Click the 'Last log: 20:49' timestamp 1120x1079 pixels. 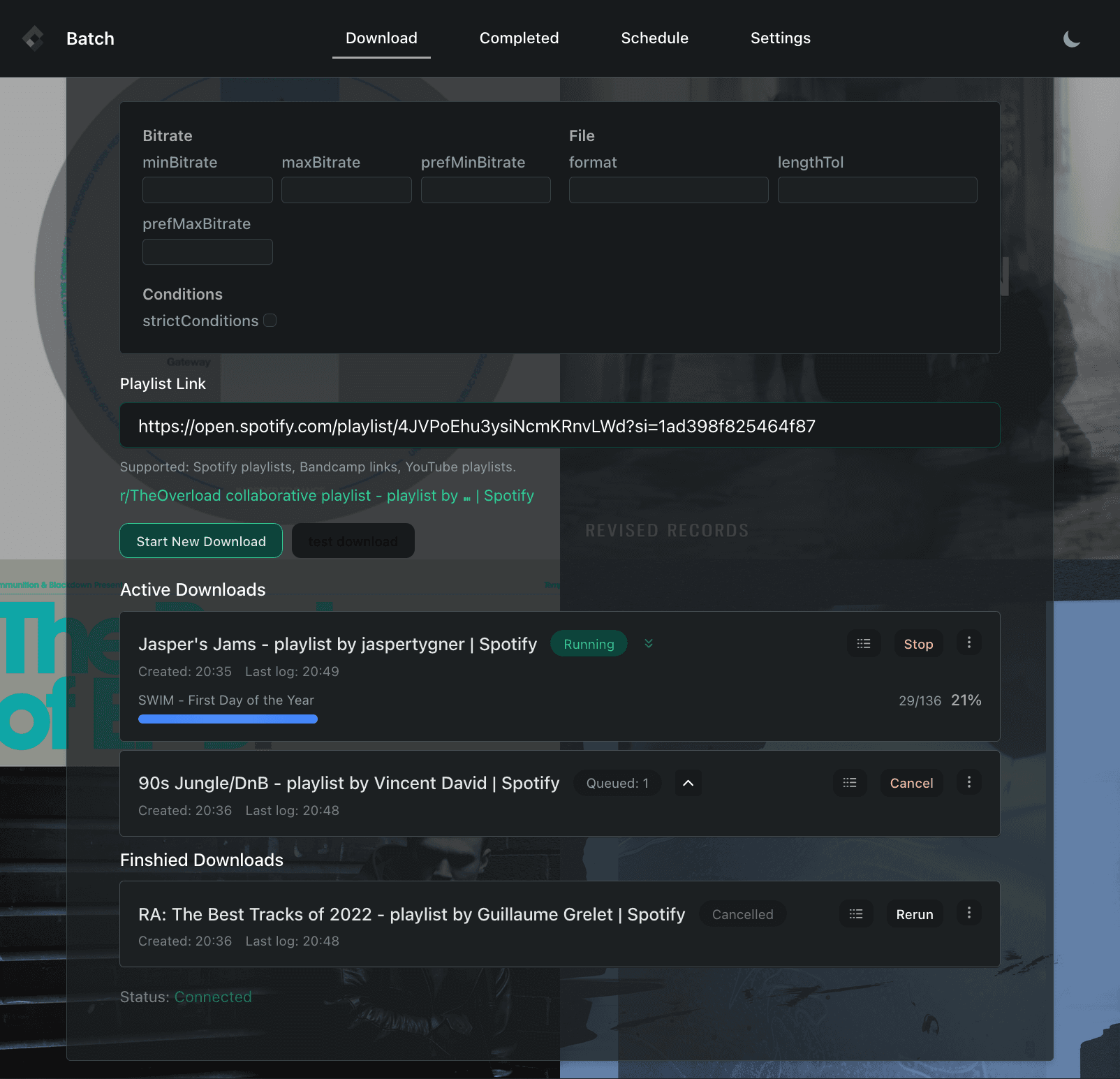(x=292, y=671)
